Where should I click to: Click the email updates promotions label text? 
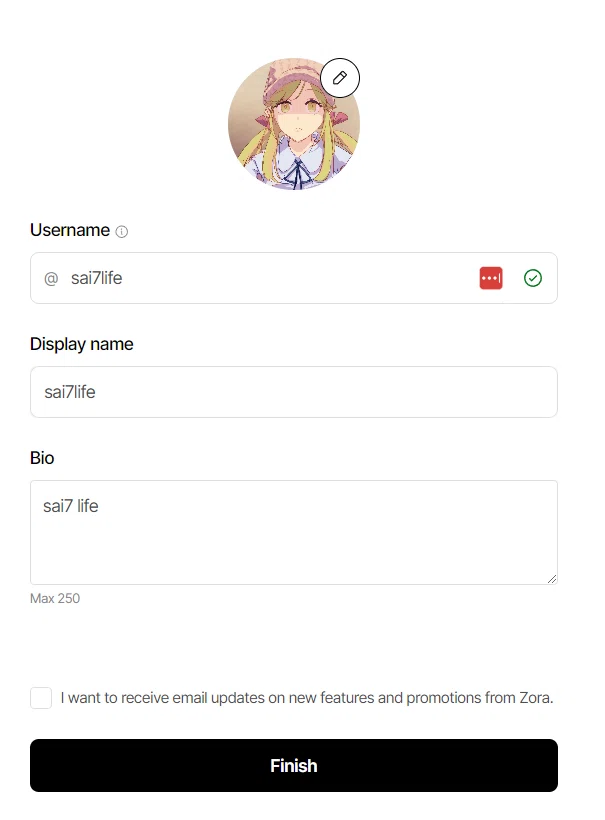306,698
